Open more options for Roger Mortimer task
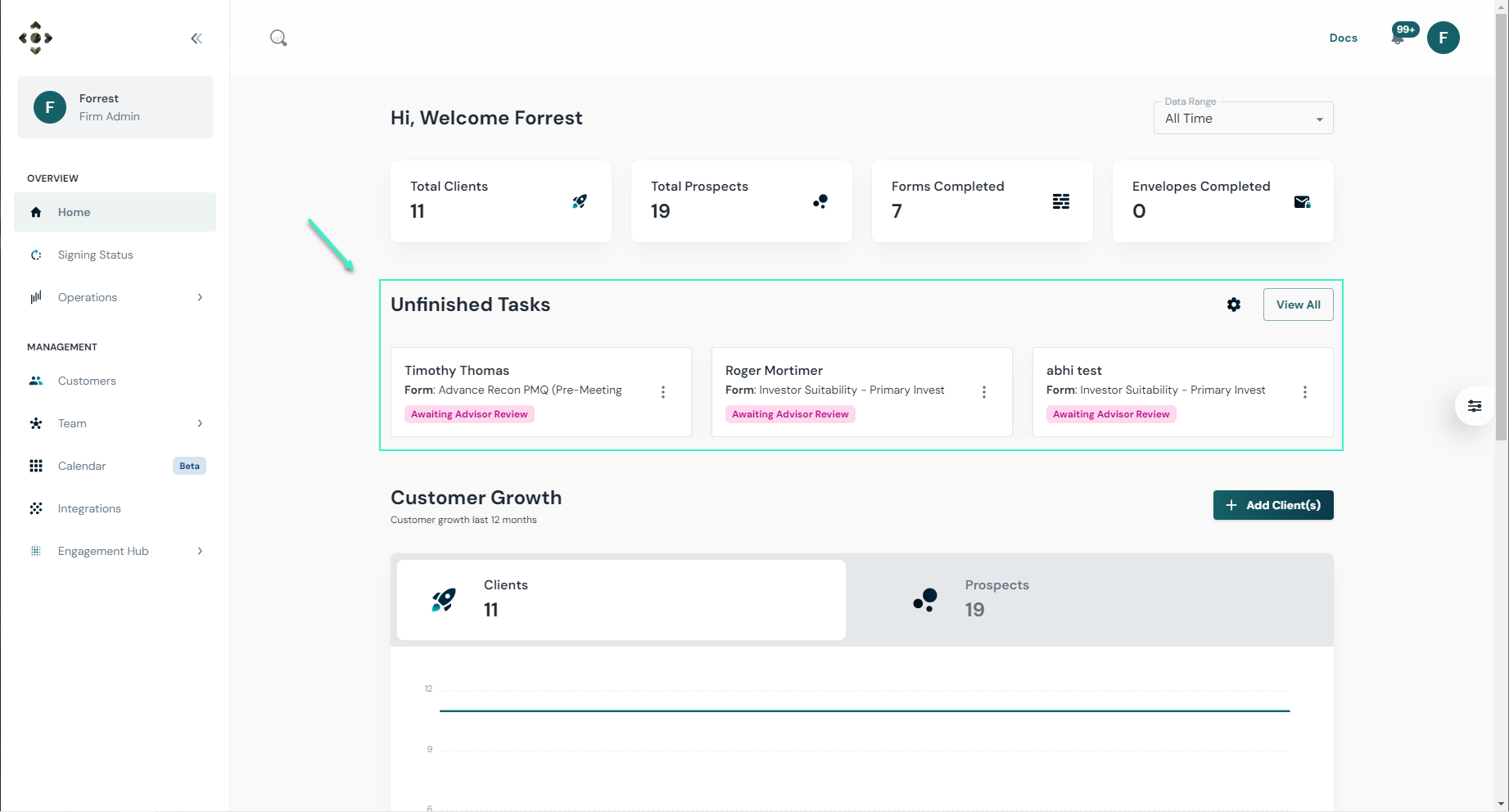This screenshot has height=812, width=1509. (984, 392)
